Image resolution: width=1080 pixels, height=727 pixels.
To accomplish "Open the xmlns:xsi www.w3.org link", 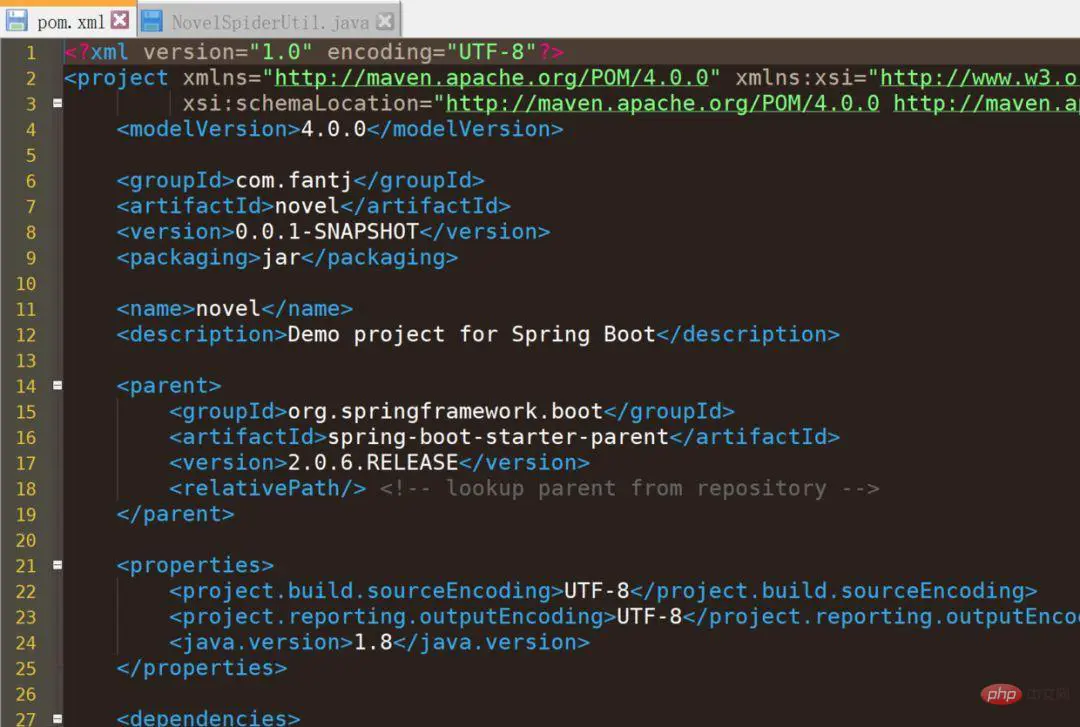I will 978,78.
